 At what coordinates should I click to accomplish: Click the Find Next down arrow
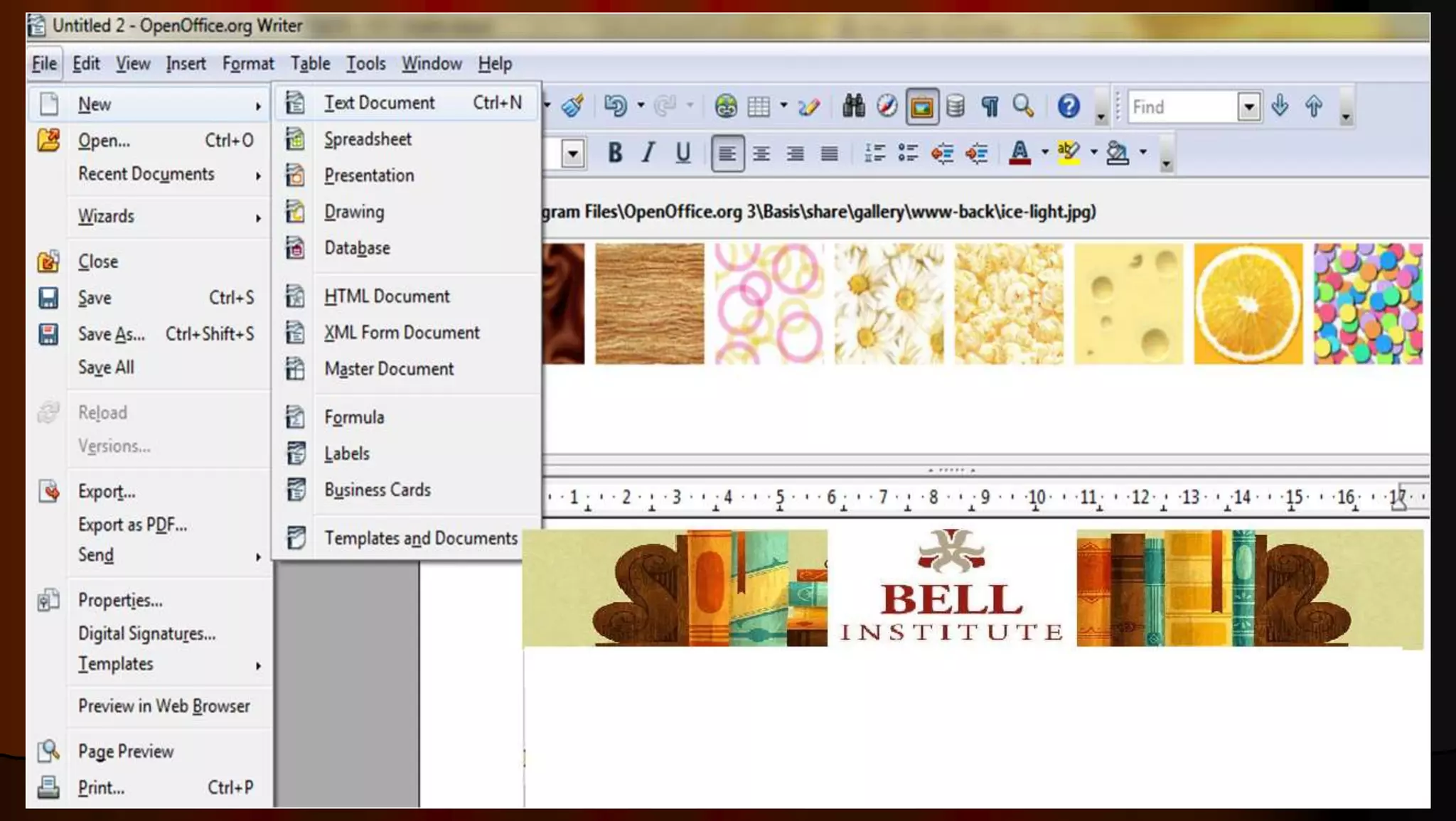1280,107
